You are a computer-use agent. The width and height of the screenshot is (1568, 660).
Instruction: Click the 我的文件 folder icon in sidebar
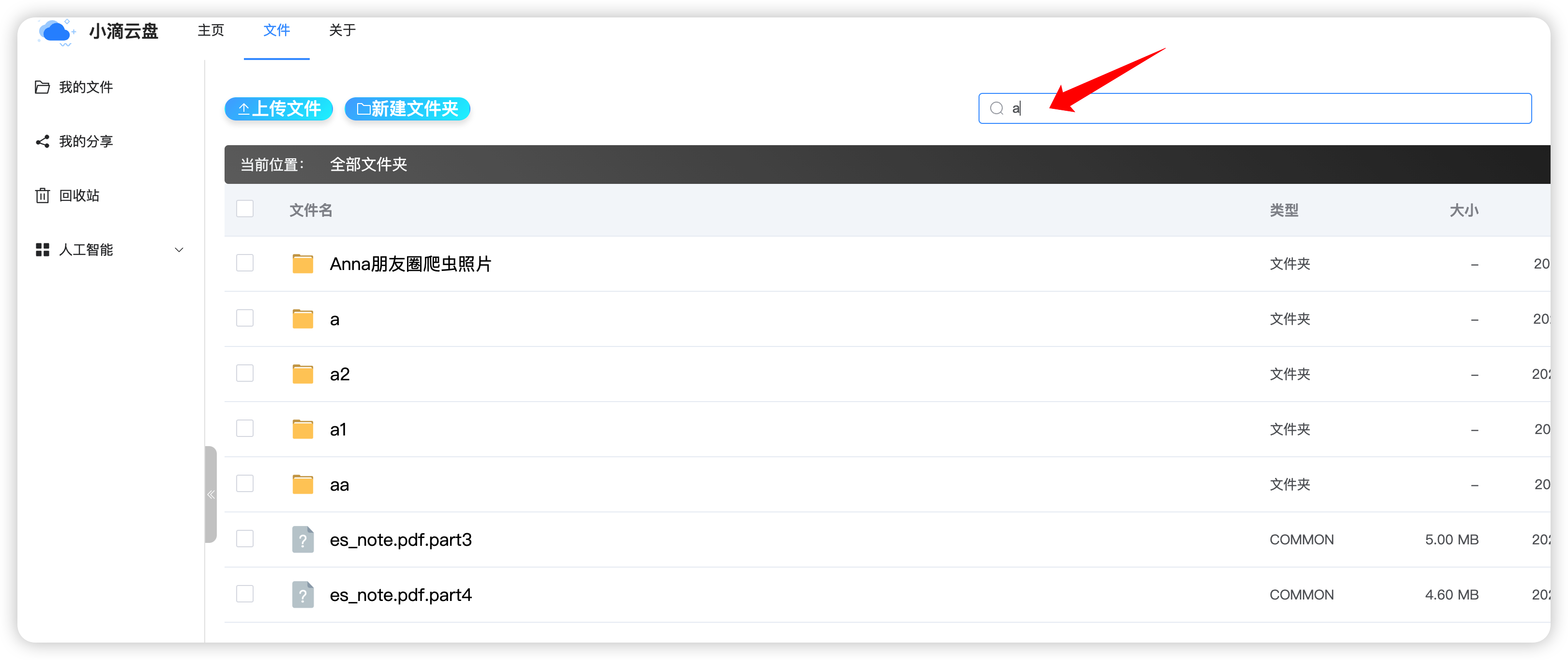pos(42,87)
